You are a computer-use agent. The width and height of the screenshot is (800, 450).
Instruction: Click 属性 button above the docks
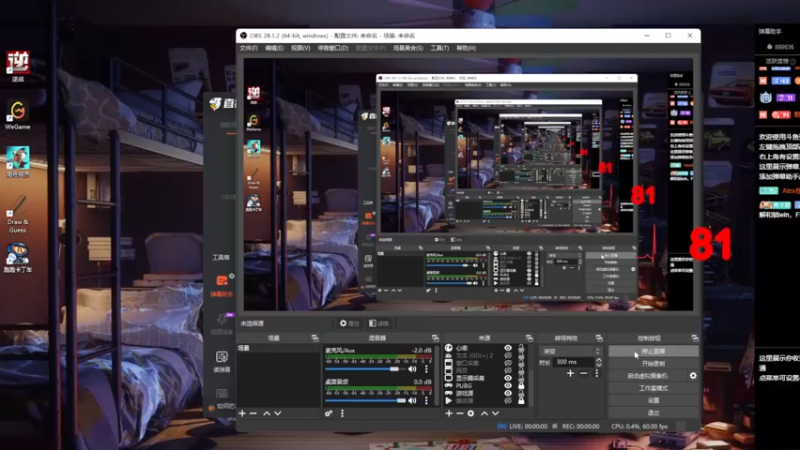[350, 323]
